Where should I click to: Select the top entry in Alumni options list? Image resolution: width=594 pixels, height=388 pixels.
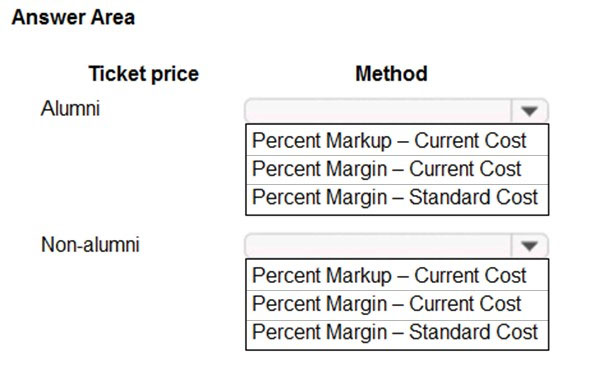click(397, 140)
